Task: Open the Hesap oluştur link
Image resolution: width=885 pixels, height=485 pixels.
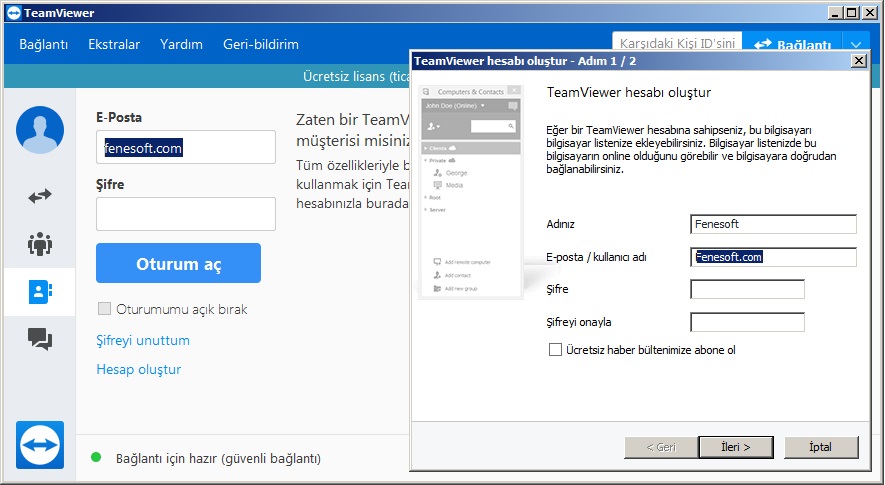Action: coord(139,369)
